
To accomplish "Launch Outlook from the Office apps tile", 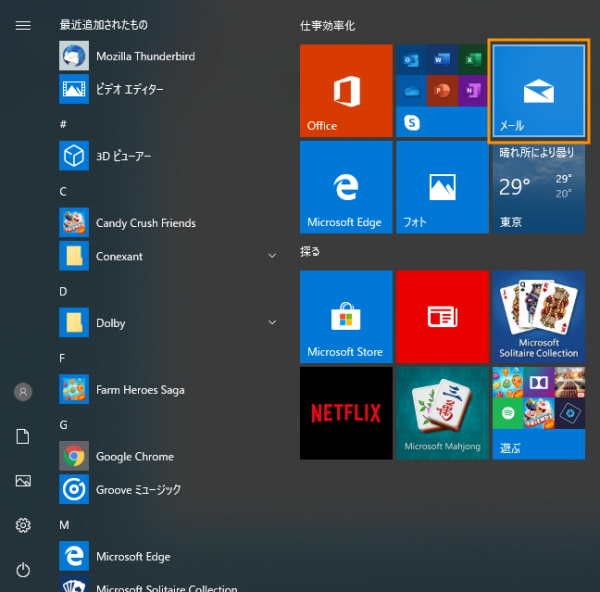I will 411,60.
